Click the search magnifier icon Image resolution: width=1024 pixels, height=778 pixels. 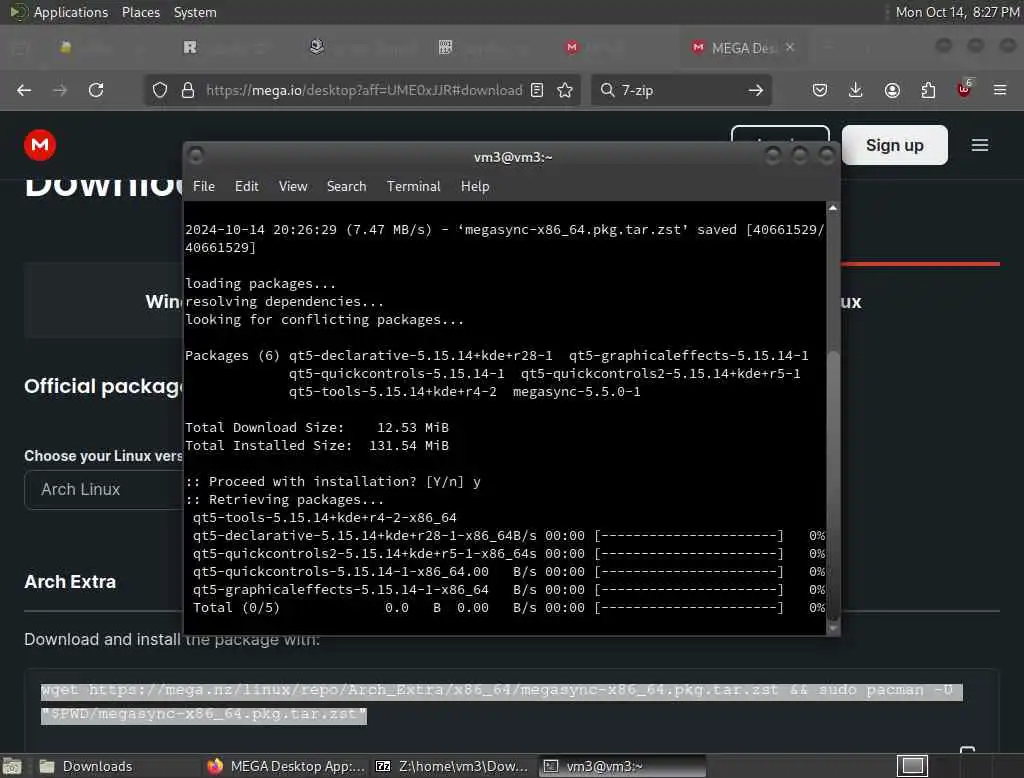coord(607,90)
